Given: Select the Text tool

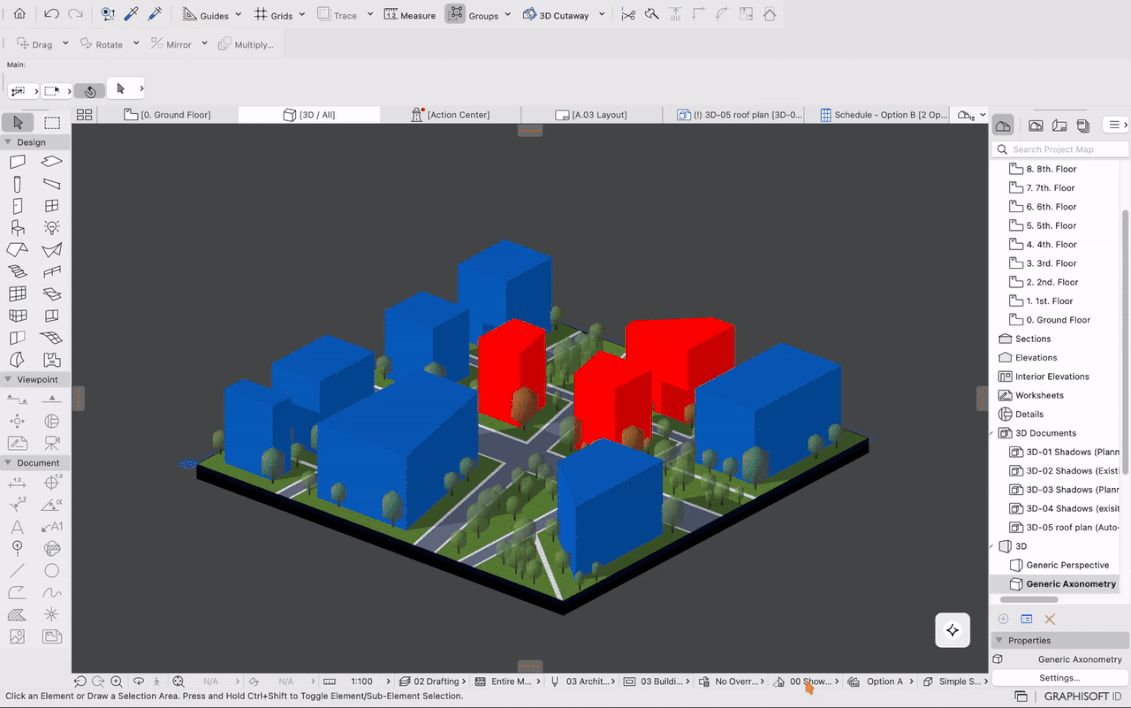Looking at the screenshot, I should click(x=17, y=527).
